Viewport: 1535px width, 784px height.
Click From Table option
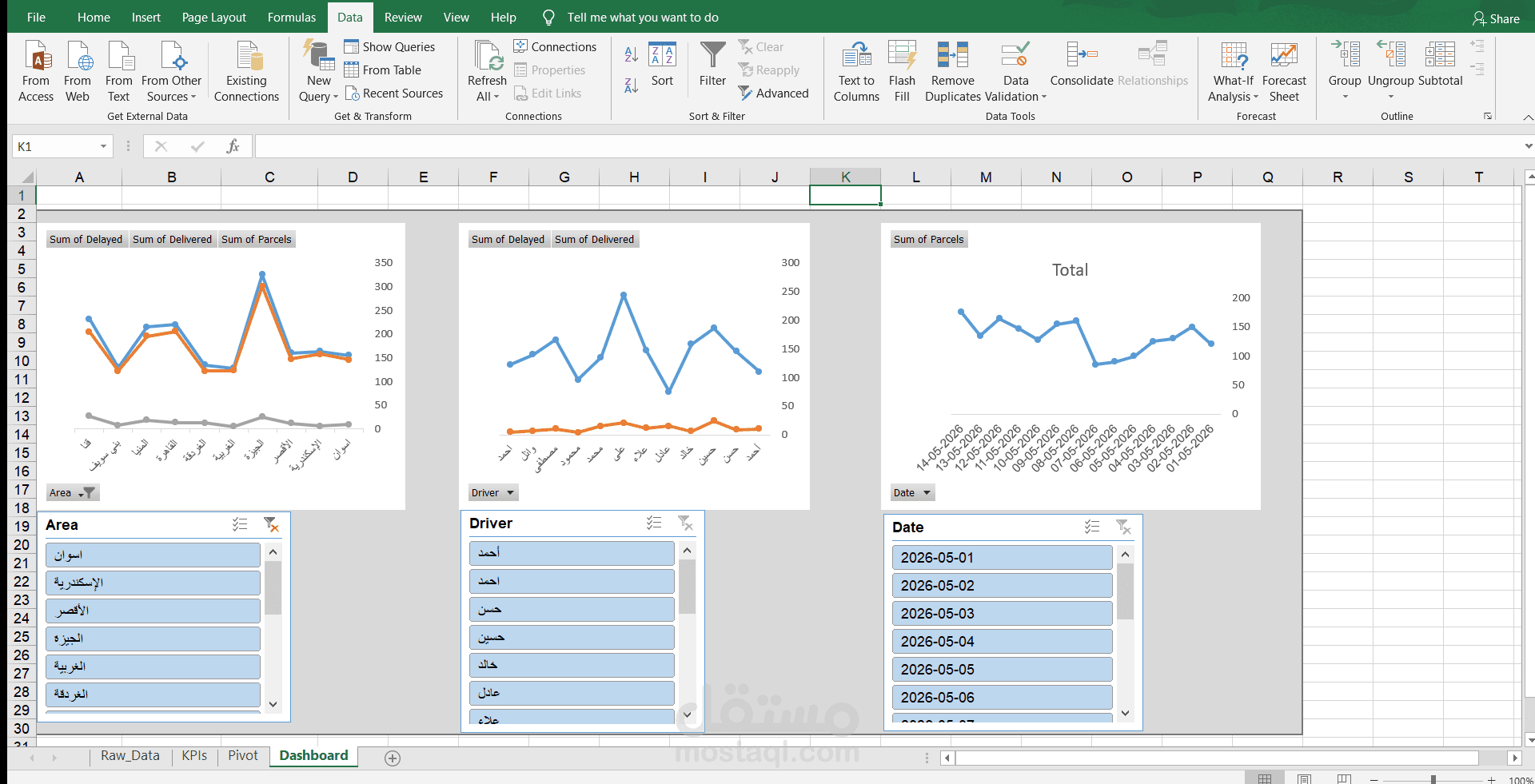click(382, 70)
